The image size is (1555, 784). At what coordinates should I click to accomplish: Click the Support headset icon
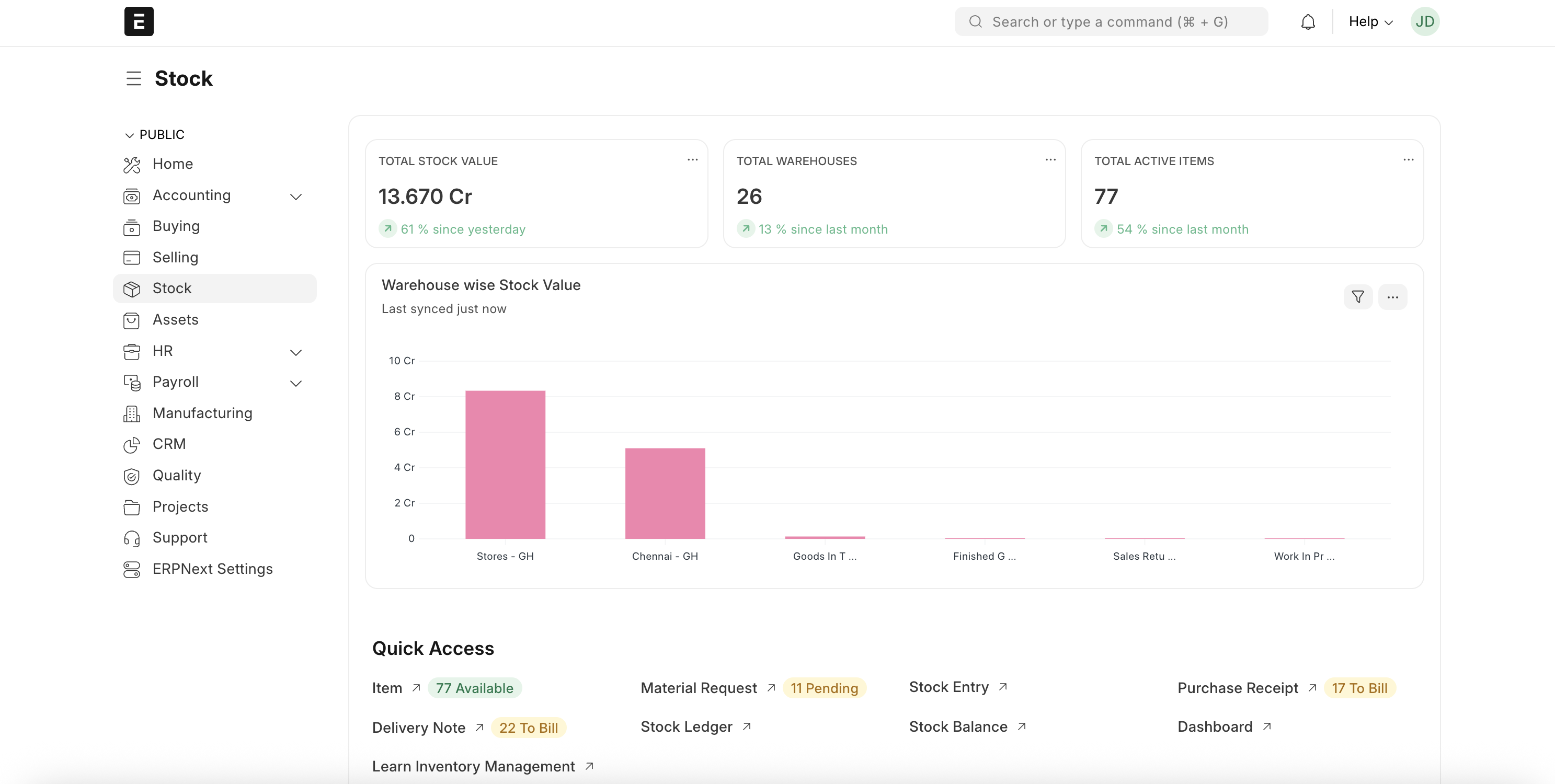pos(133,538)
